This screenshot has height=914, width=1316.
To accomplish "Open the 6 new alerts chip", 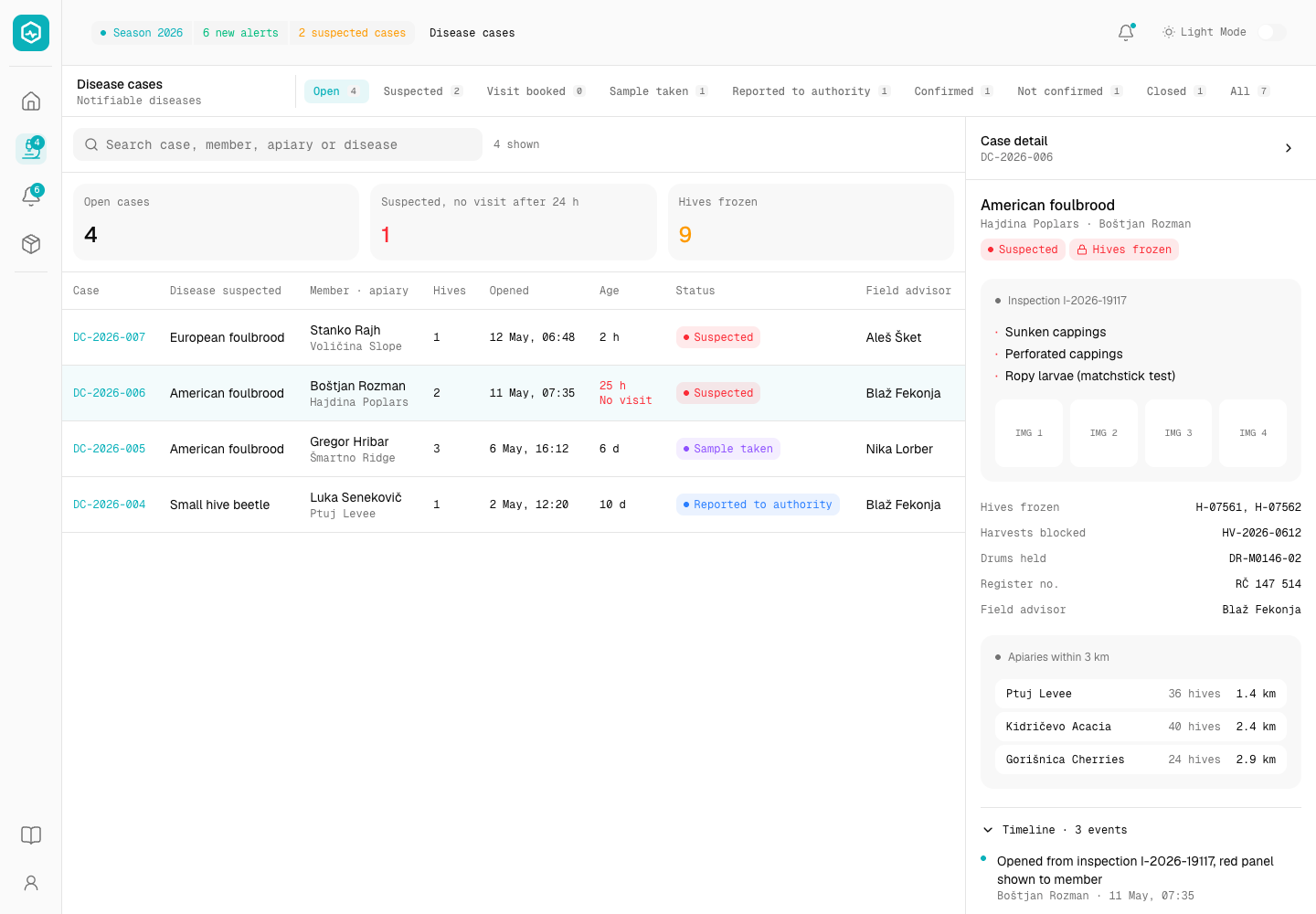I will point(240,33).
